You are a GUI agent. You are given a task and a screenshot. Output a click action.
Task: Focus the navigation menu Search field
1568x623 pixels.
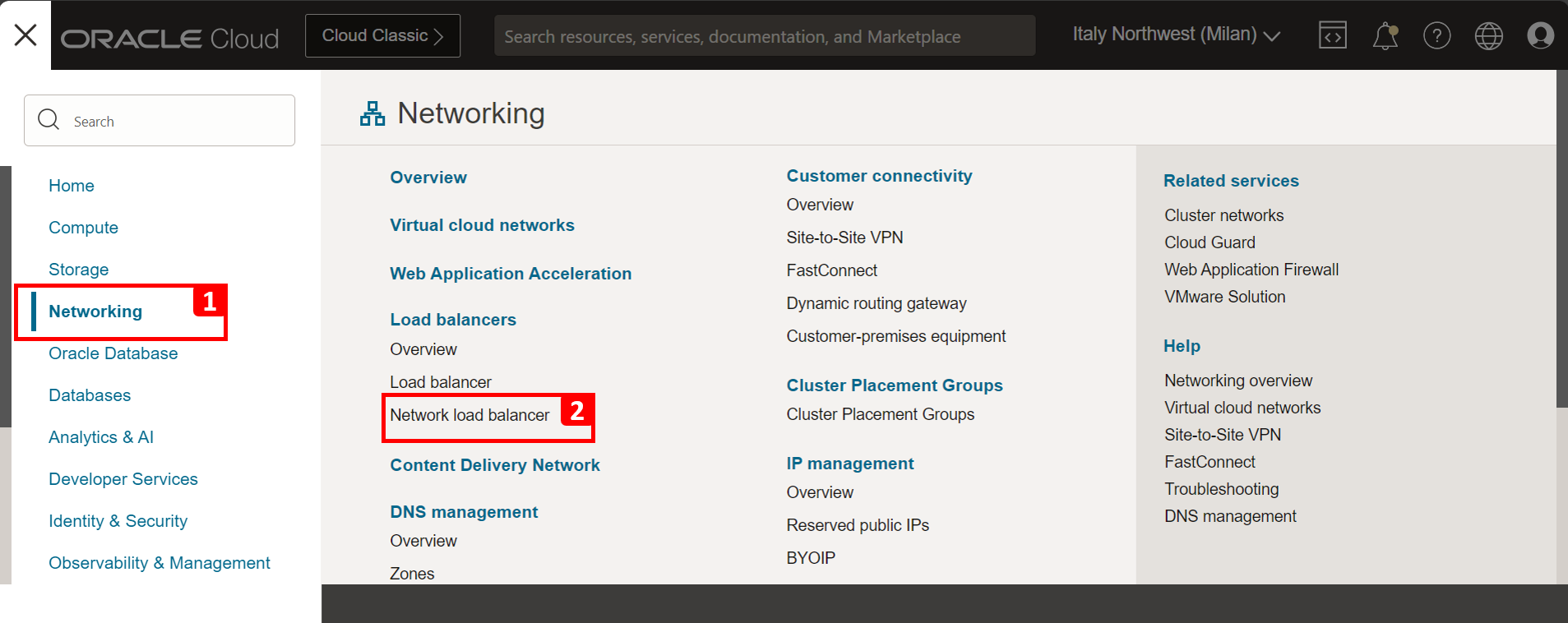(160, 121)
